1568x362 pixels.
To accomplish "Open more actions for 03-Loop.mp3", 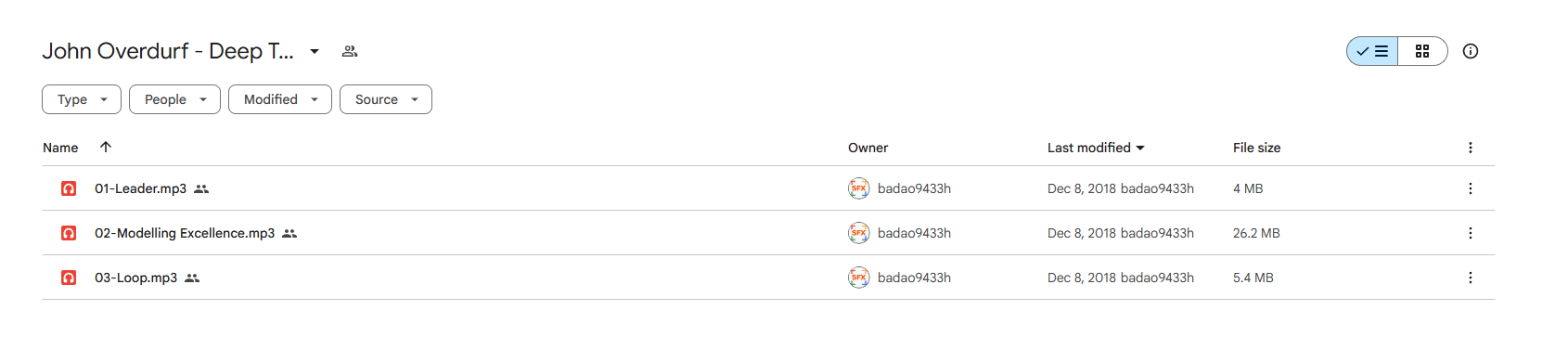I will [x=1471, y=278].
